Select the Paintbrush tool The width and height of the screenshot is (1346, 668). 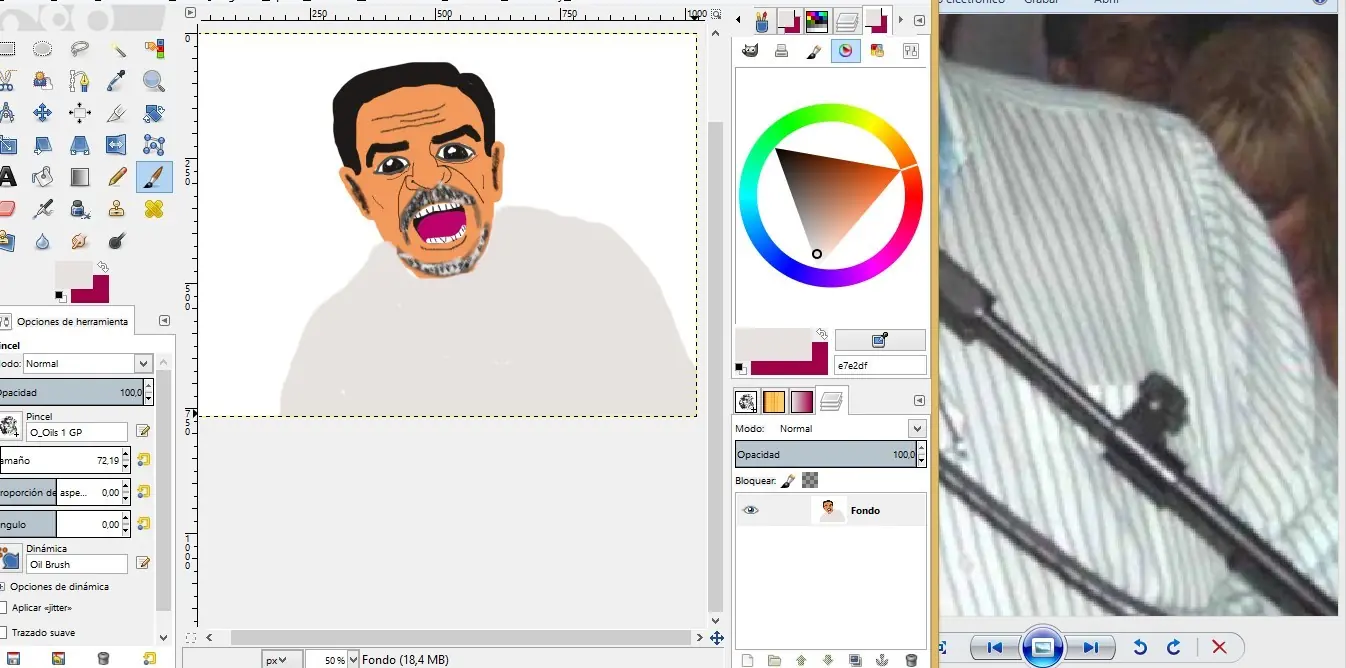[x=154, y=177]
